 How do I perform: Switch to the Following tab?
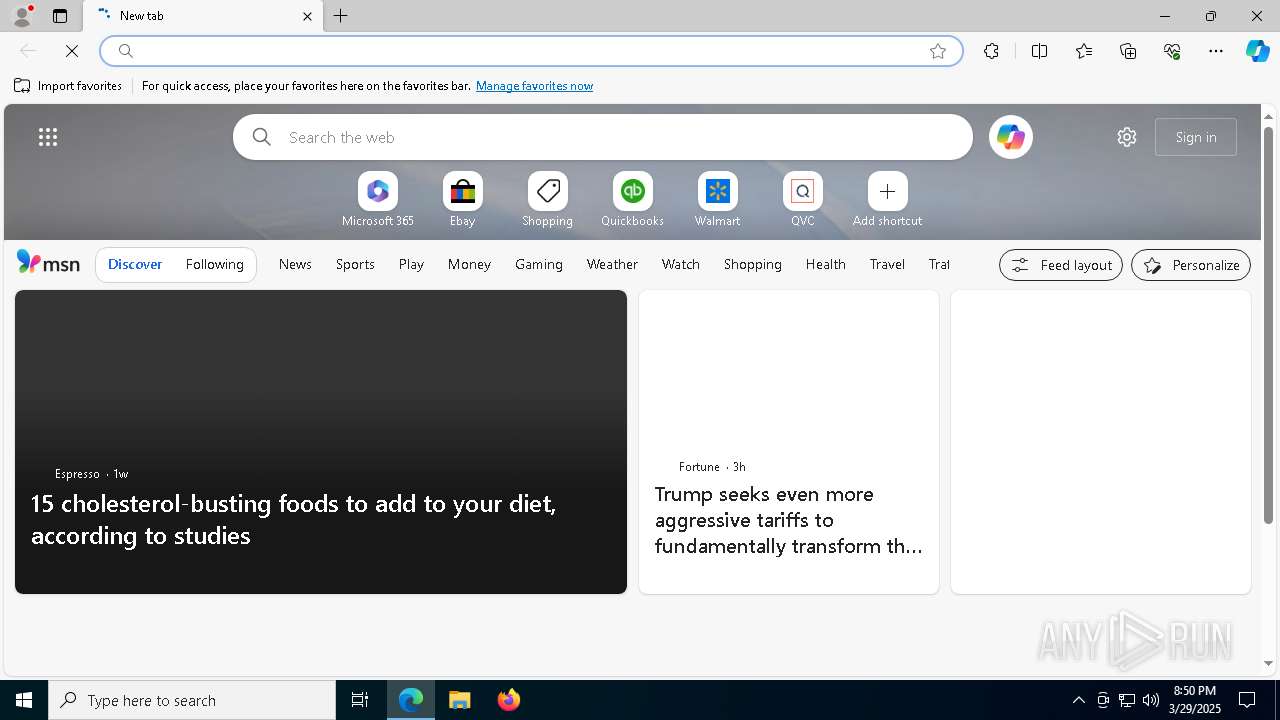pos(215,264)
